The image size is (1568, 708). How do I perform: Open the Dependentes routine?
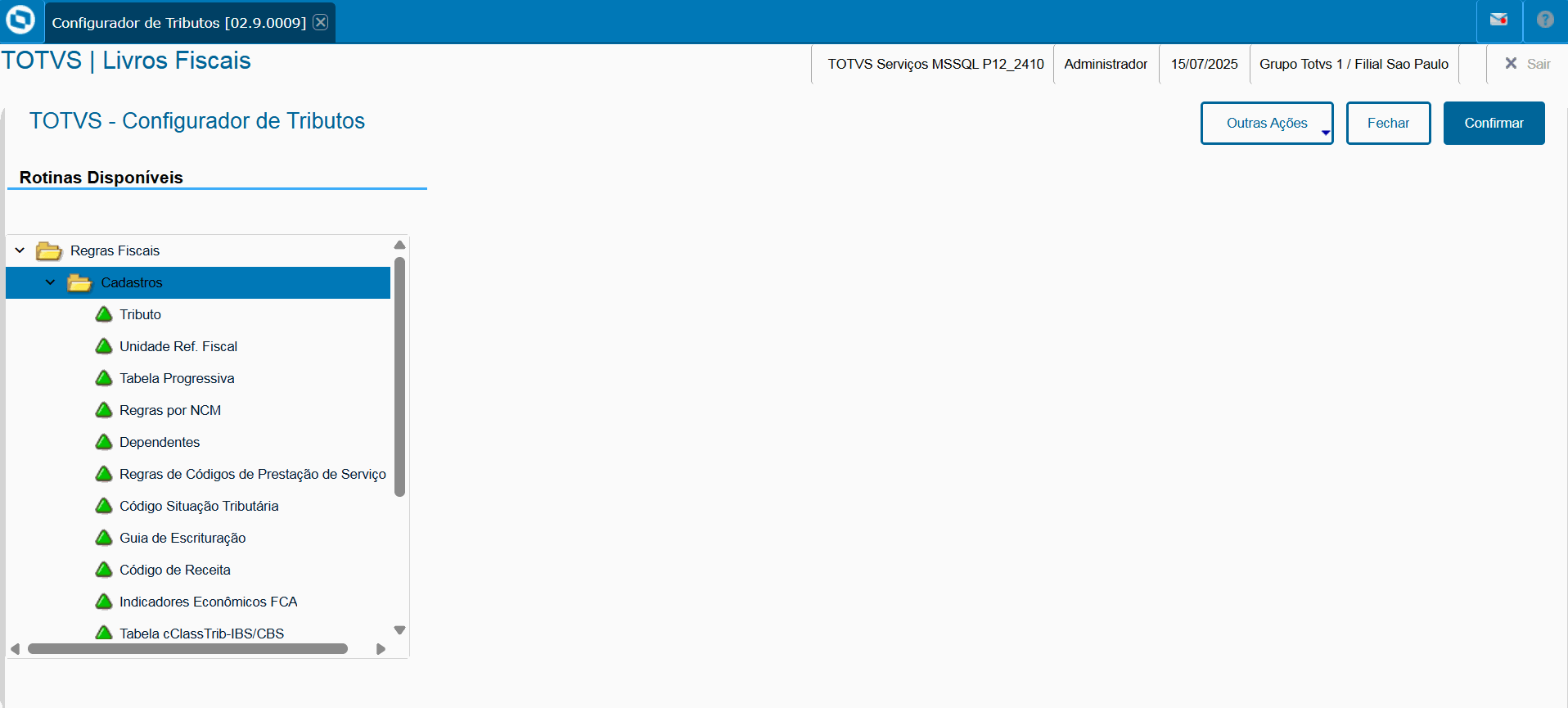160,442
